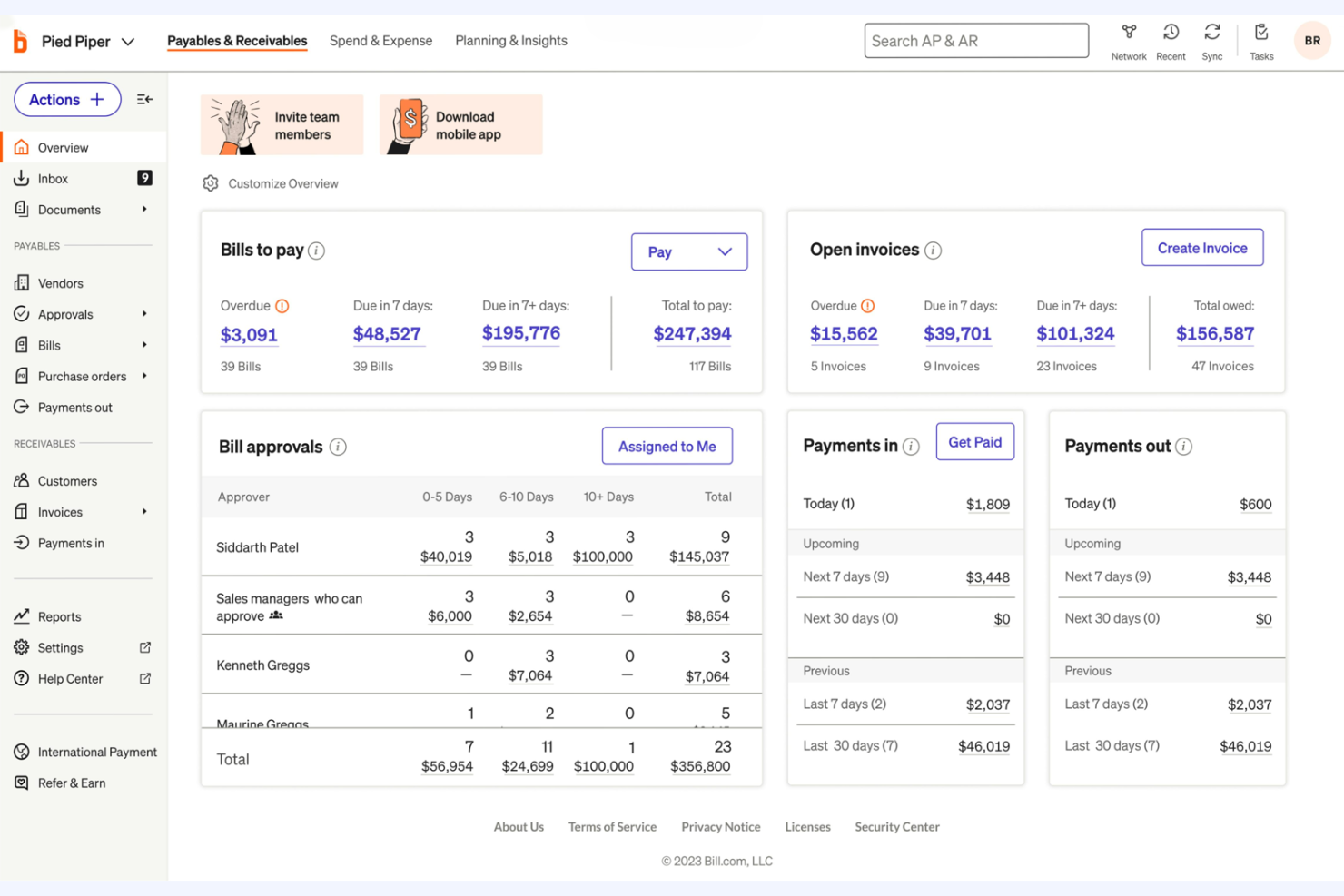Click the Help Center external link icon
The height and width of the screenshot is (896, 1344).
click(x=145, y=678)
